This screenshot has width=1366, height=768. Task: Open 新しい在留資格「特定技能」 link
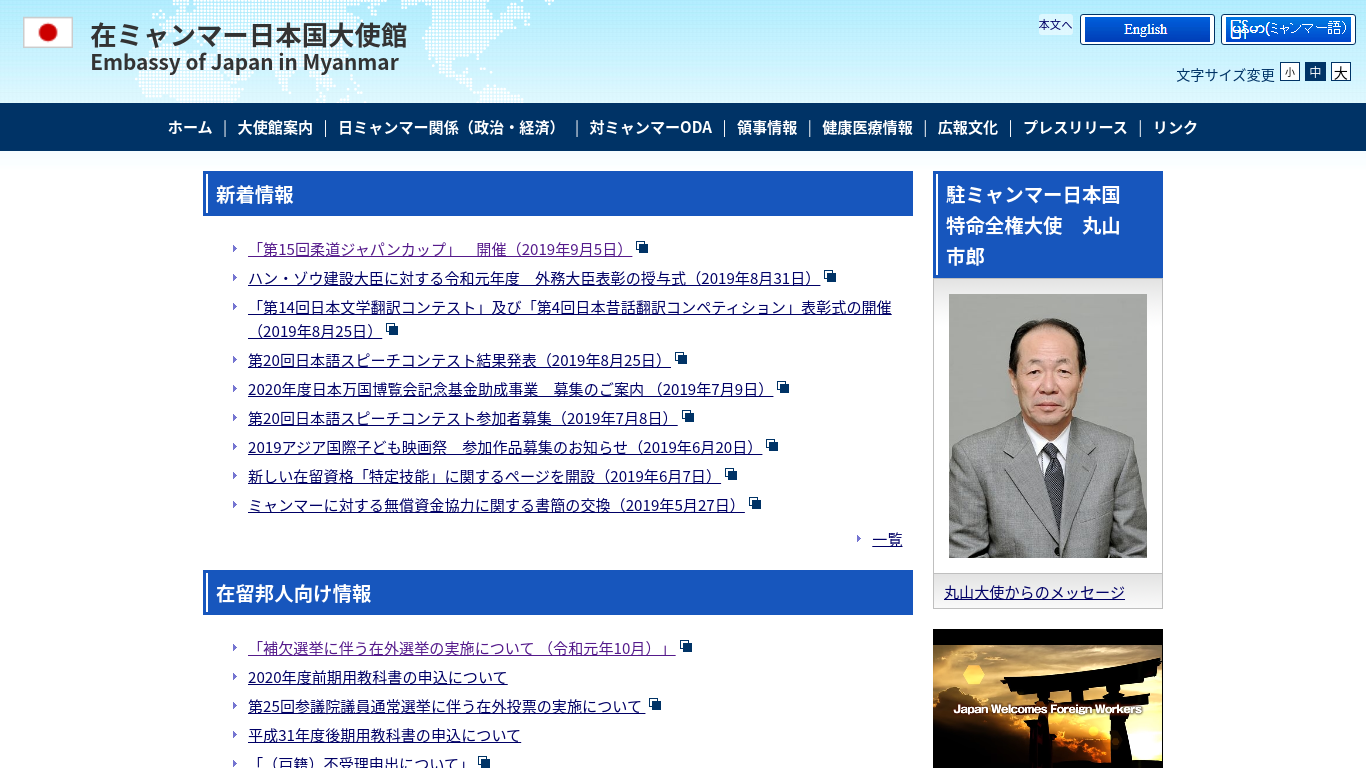tap(484, 476)
